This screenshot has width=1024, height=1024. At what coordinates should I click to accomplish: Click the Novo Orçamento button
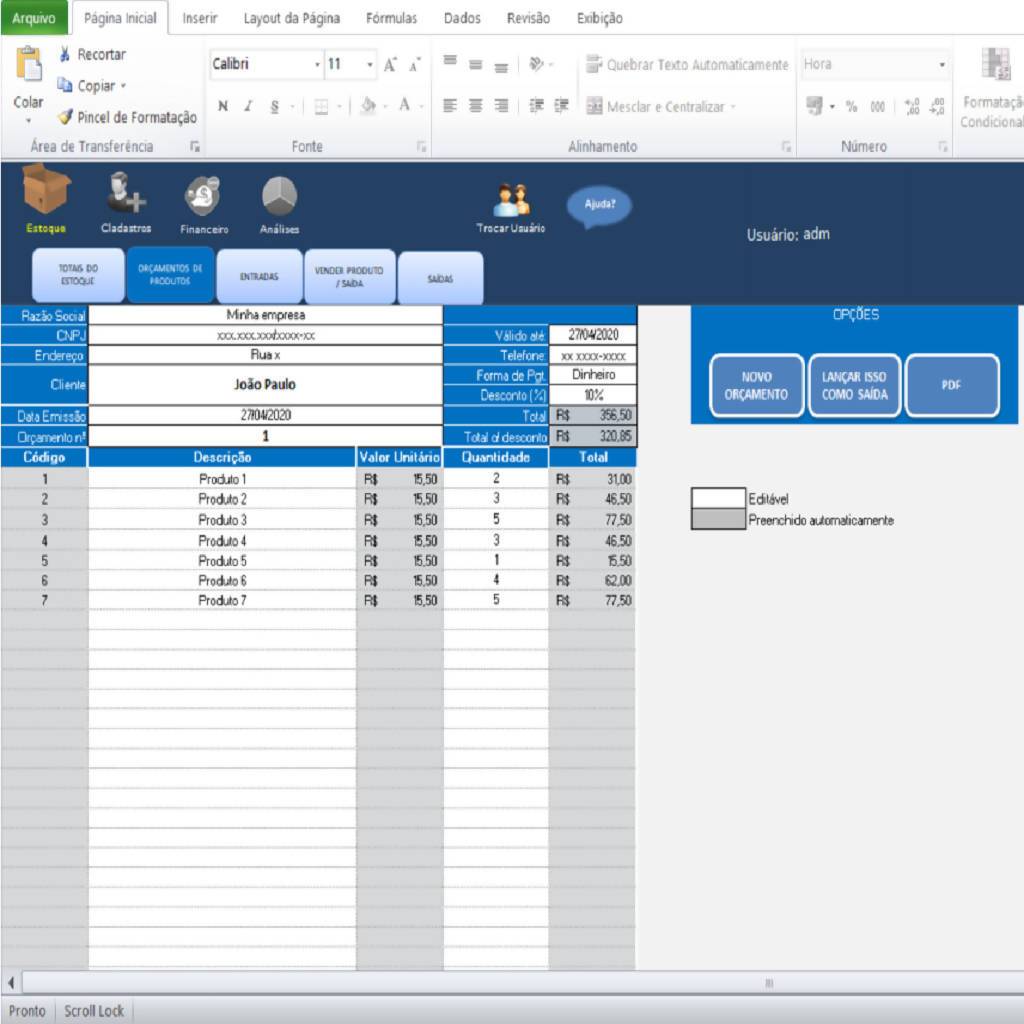[x=756, y=386]
